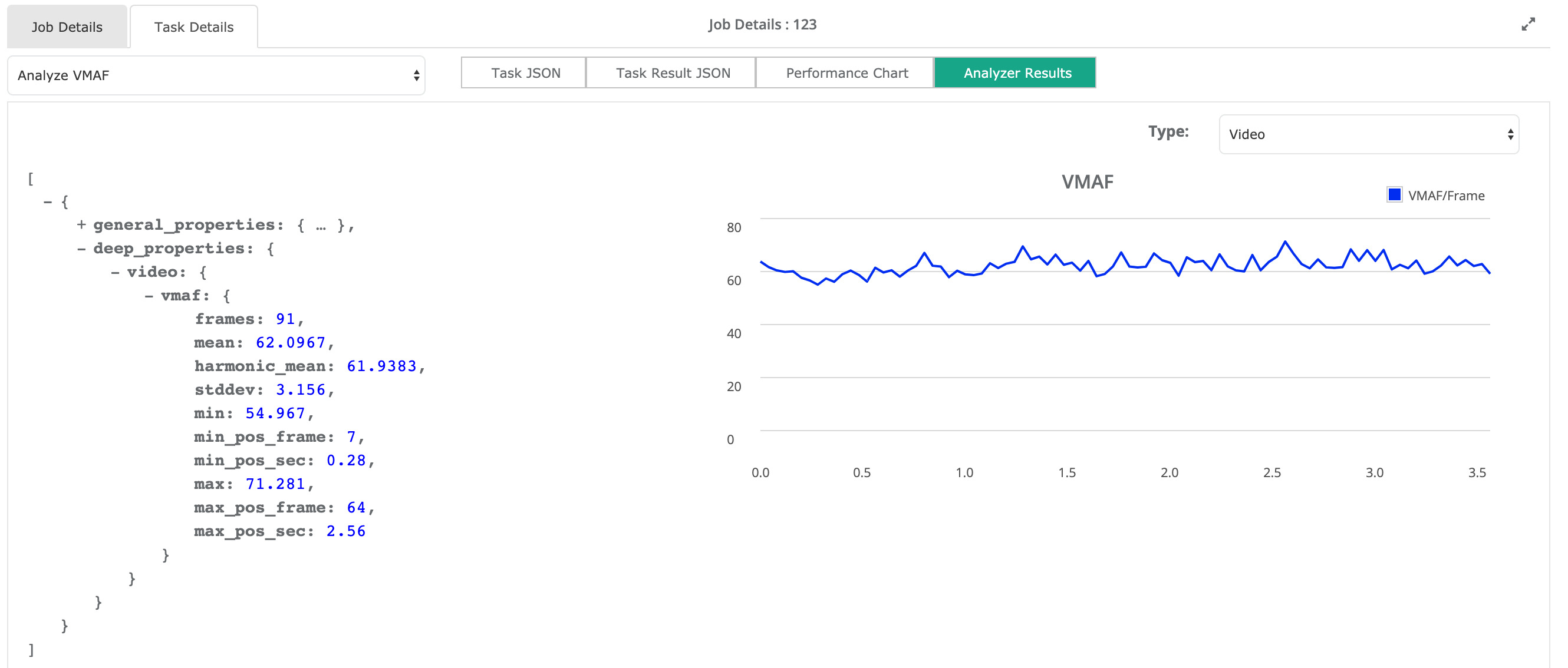Click the max_pos_frame value 64
The image size is (1568, 668).
click(356, 508)
